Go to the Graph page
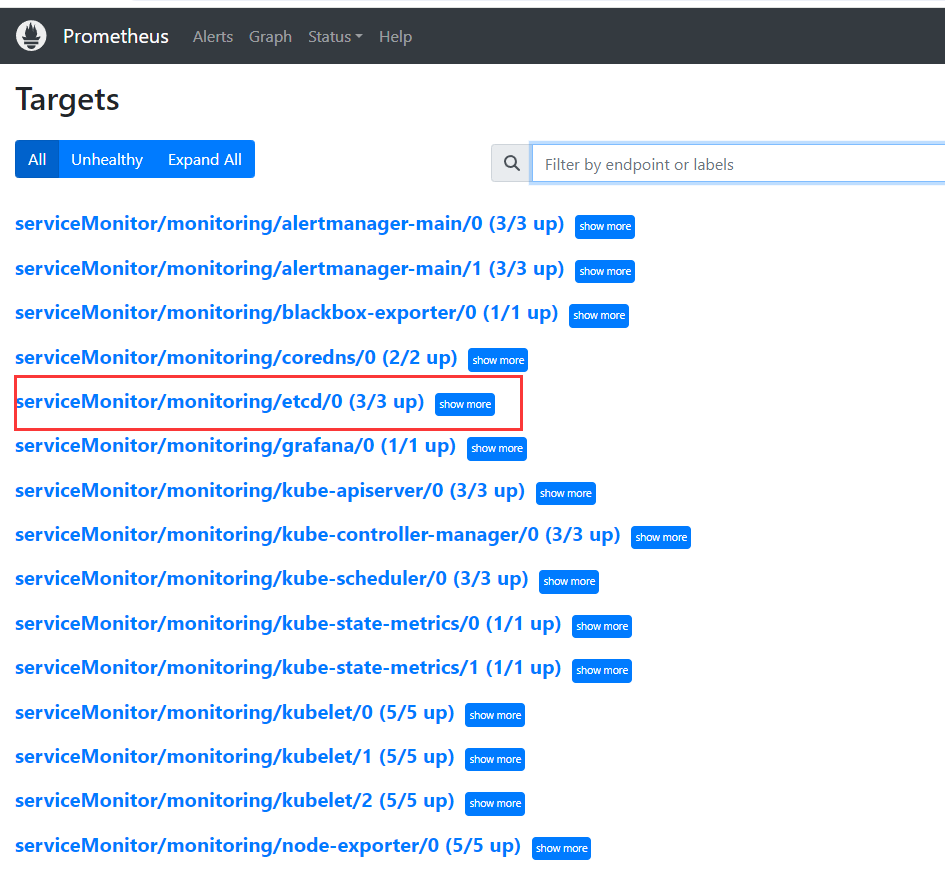The image size is (945, 874). point(270,37)
